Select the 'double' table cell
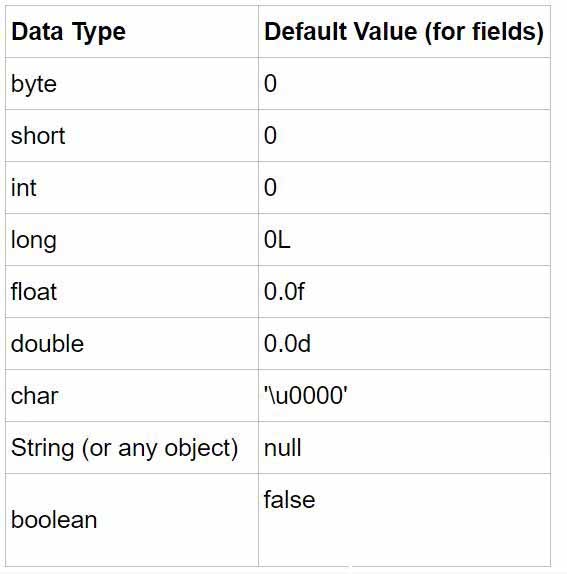Image resolution: width=567 pixels, height=574 pixels. click(132, 343)
